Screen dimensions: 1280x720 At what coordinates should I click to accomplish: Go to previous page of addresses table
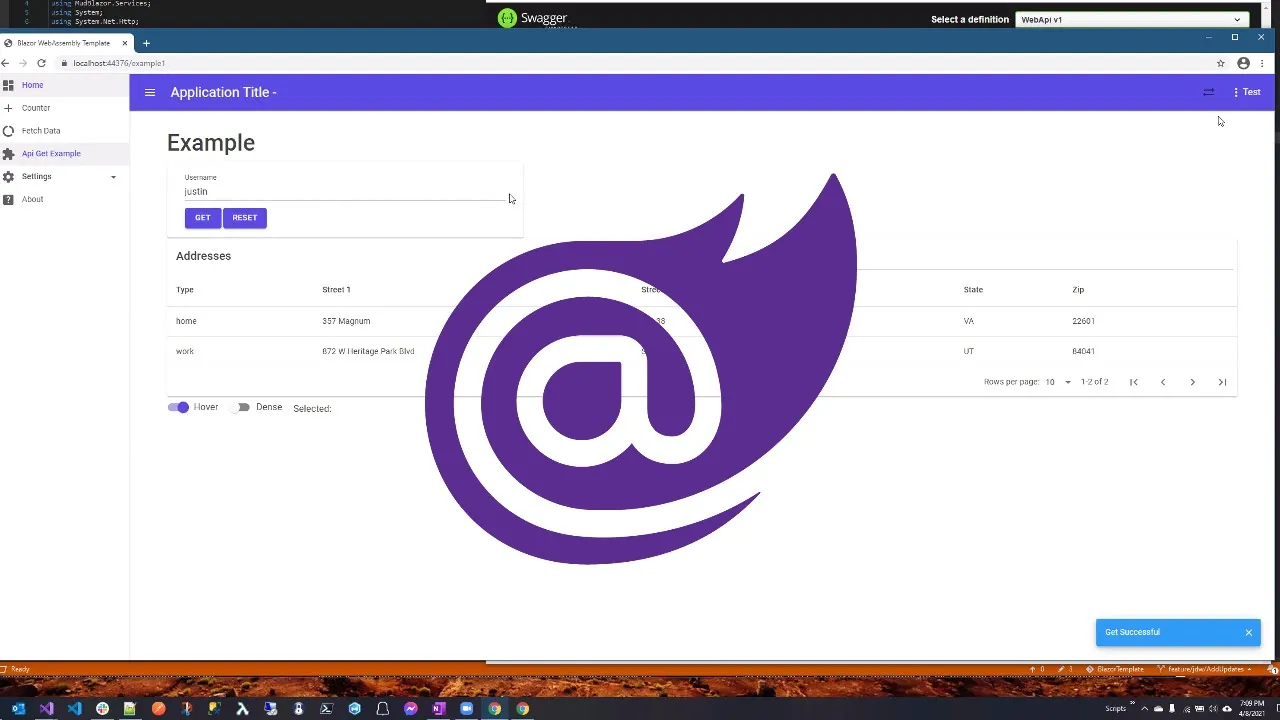pos(1163,382)
